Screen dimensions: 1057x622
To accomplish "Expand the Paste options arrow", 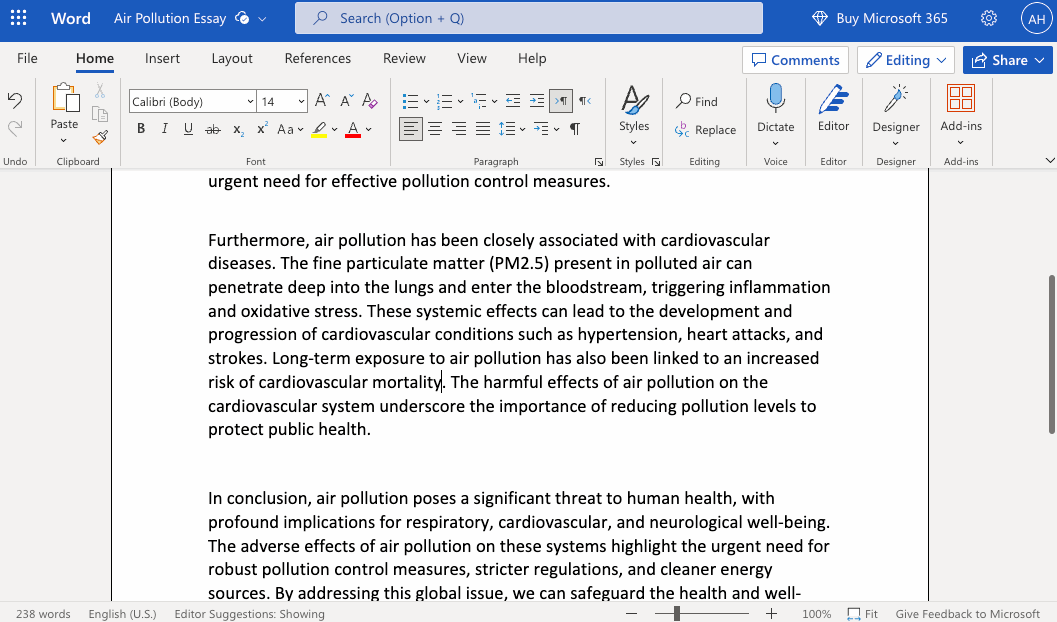I will [63, 140].
